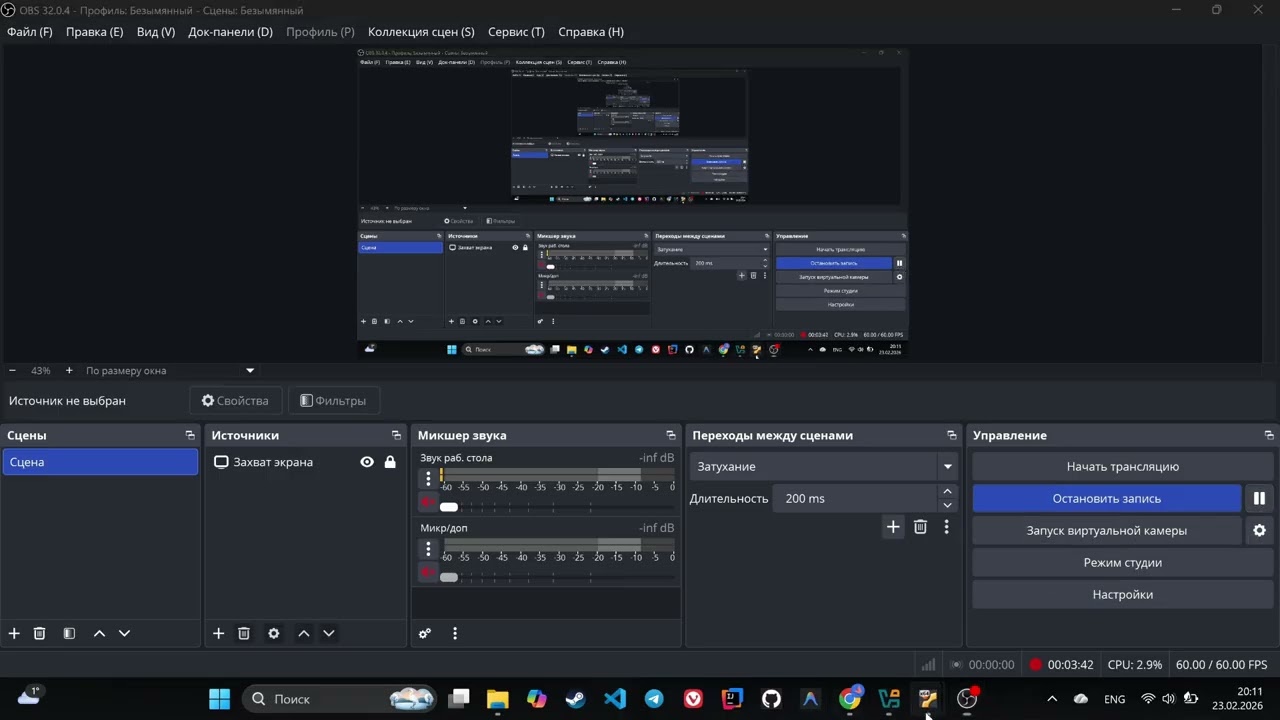Open advanced audio properties gears icon
The image size is (1280, 720).
point(425,633)
